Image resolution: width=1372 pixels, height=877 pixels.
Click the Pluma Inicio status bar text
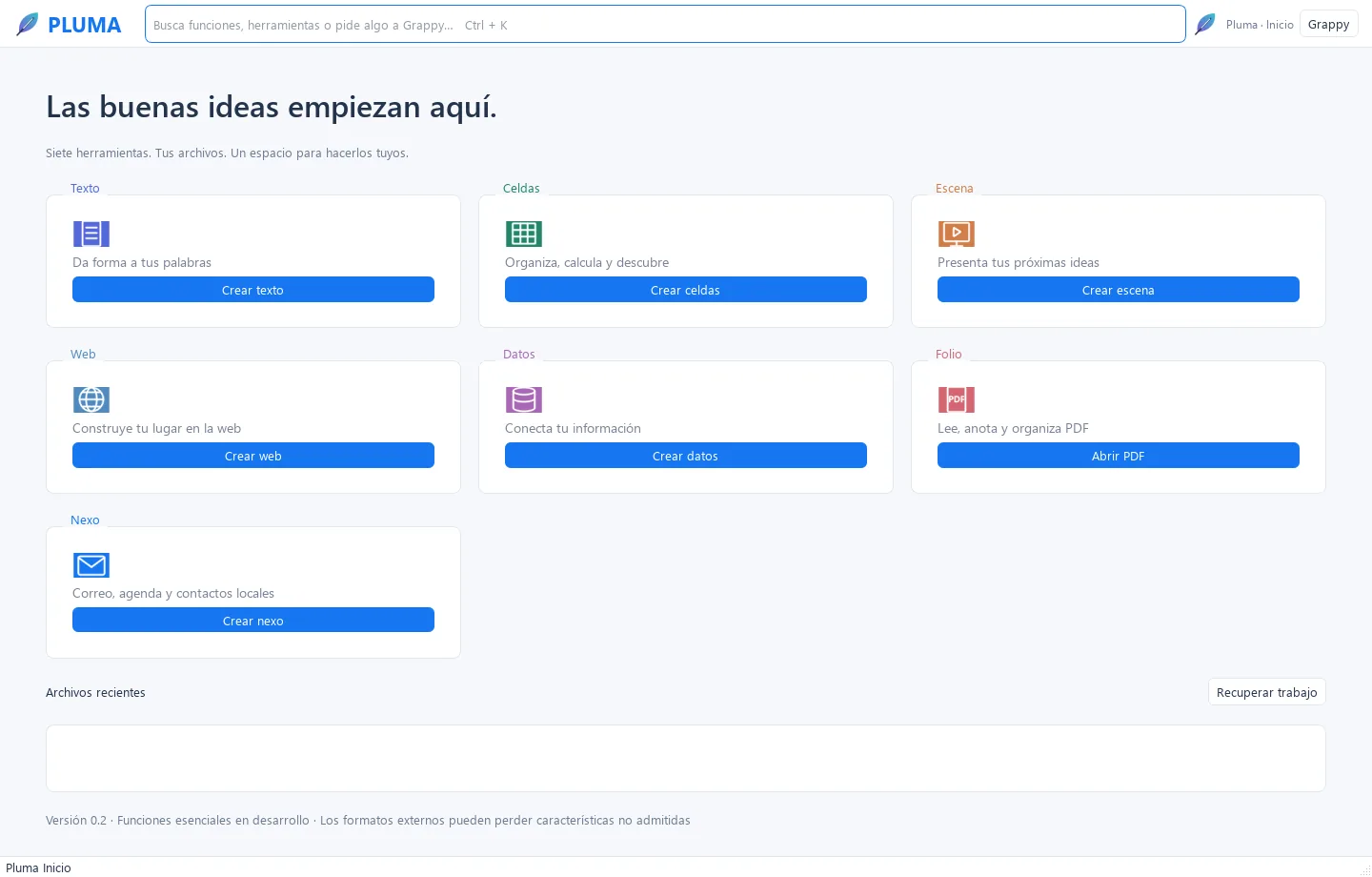coord(38,867)
